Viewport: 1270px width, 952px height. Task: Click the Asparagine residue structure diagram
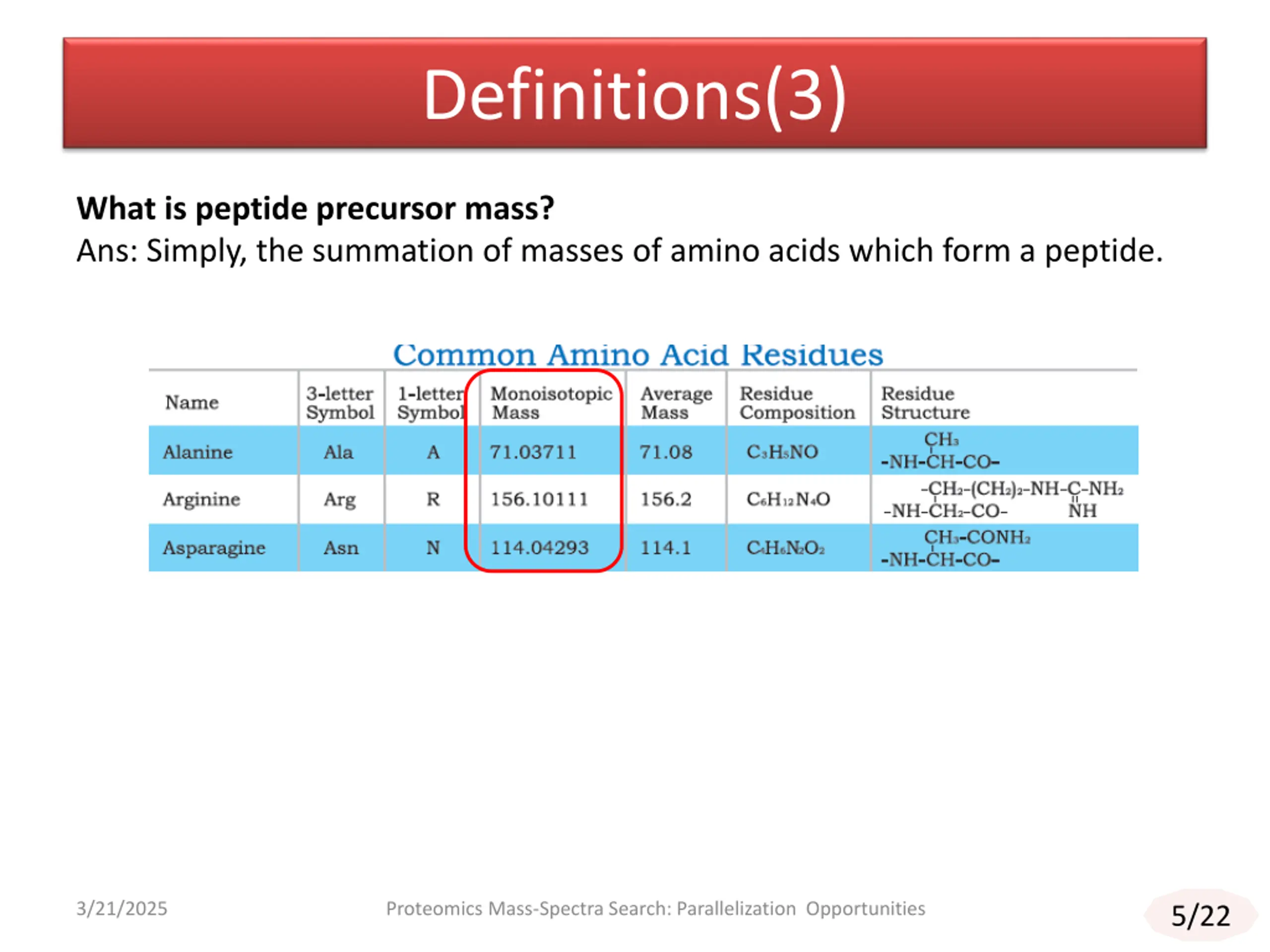(955, 548)
